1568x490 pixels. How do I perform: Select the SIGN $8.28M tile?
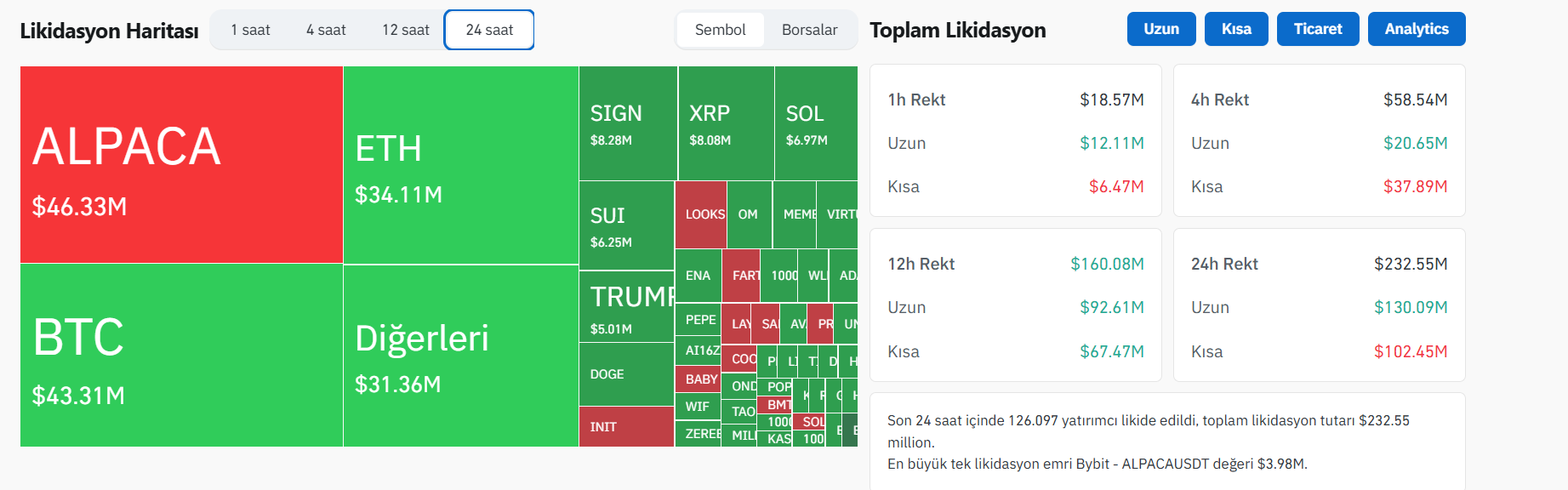[628, 123]
